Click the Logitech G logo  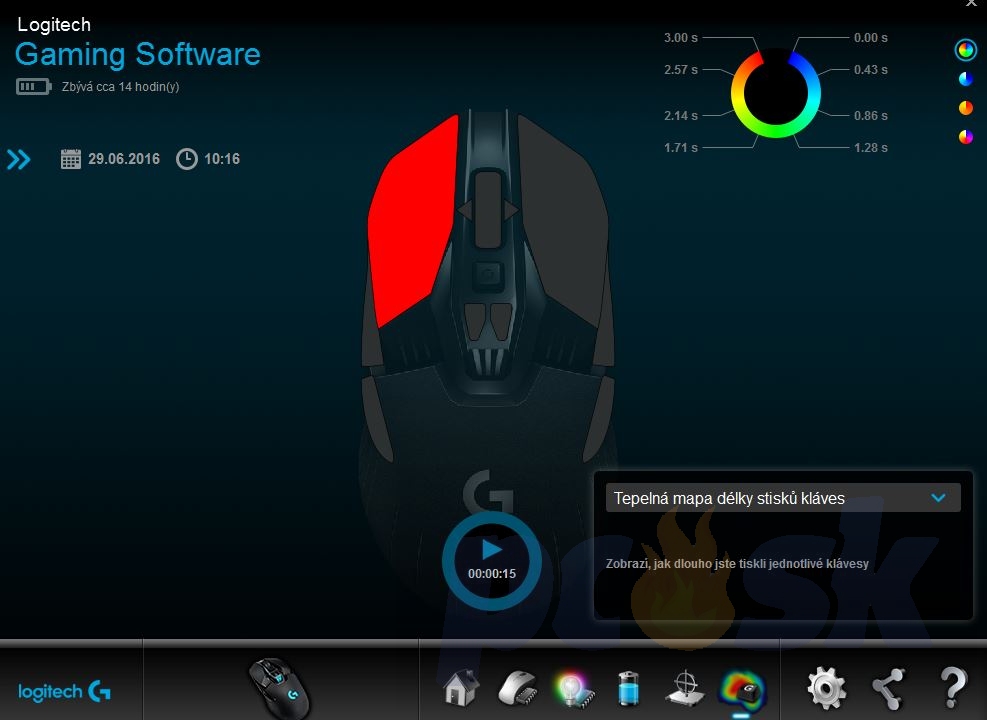64,692
